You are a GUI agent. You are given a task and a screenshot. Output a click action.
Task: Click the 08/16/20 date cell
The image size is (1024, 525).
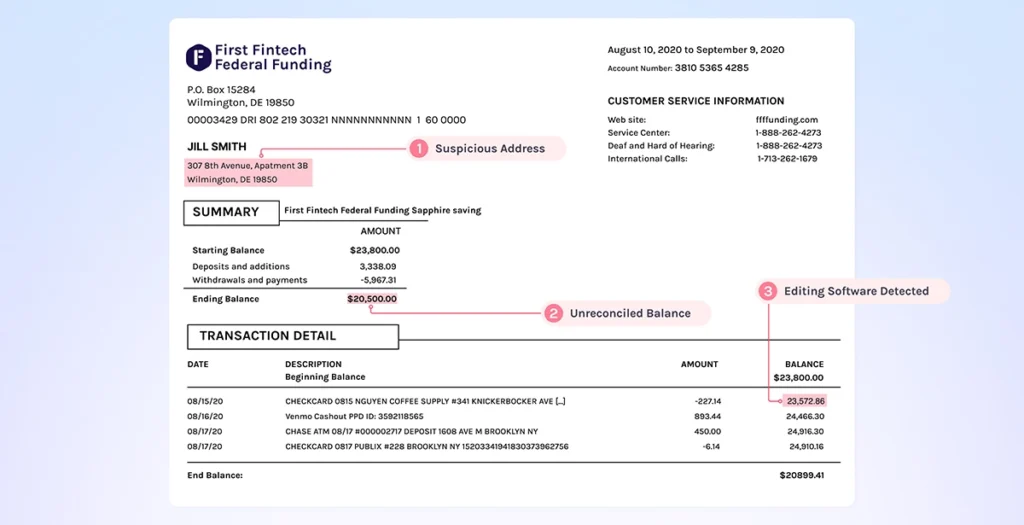click(205, 417)
